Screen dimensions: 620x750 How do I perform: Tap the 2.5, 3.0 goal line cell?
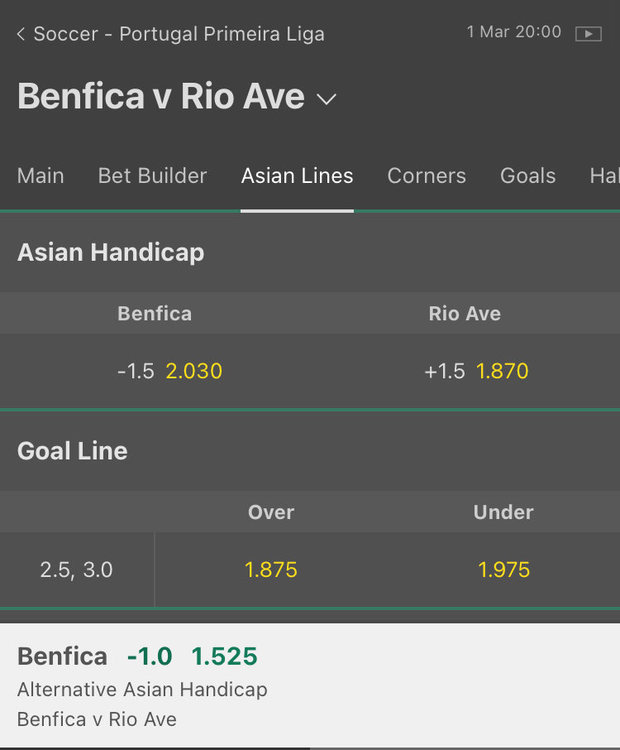coord(76,570)
